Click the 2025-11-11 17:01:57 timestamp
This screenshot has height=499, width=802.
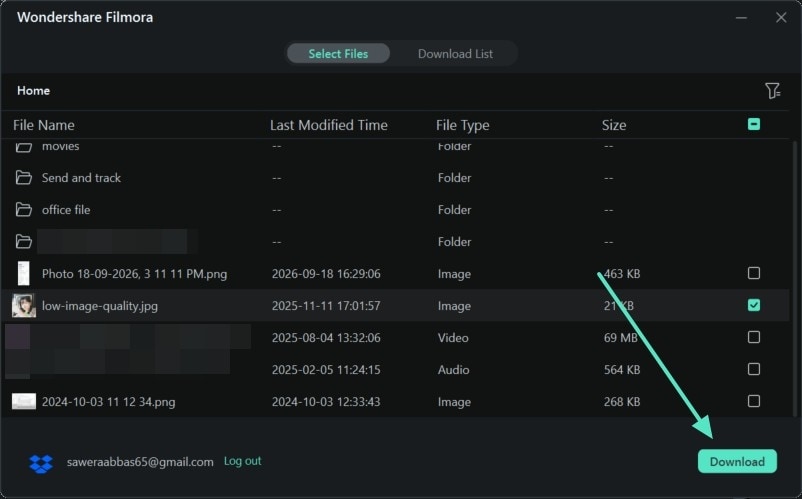[x=326, y=306]
